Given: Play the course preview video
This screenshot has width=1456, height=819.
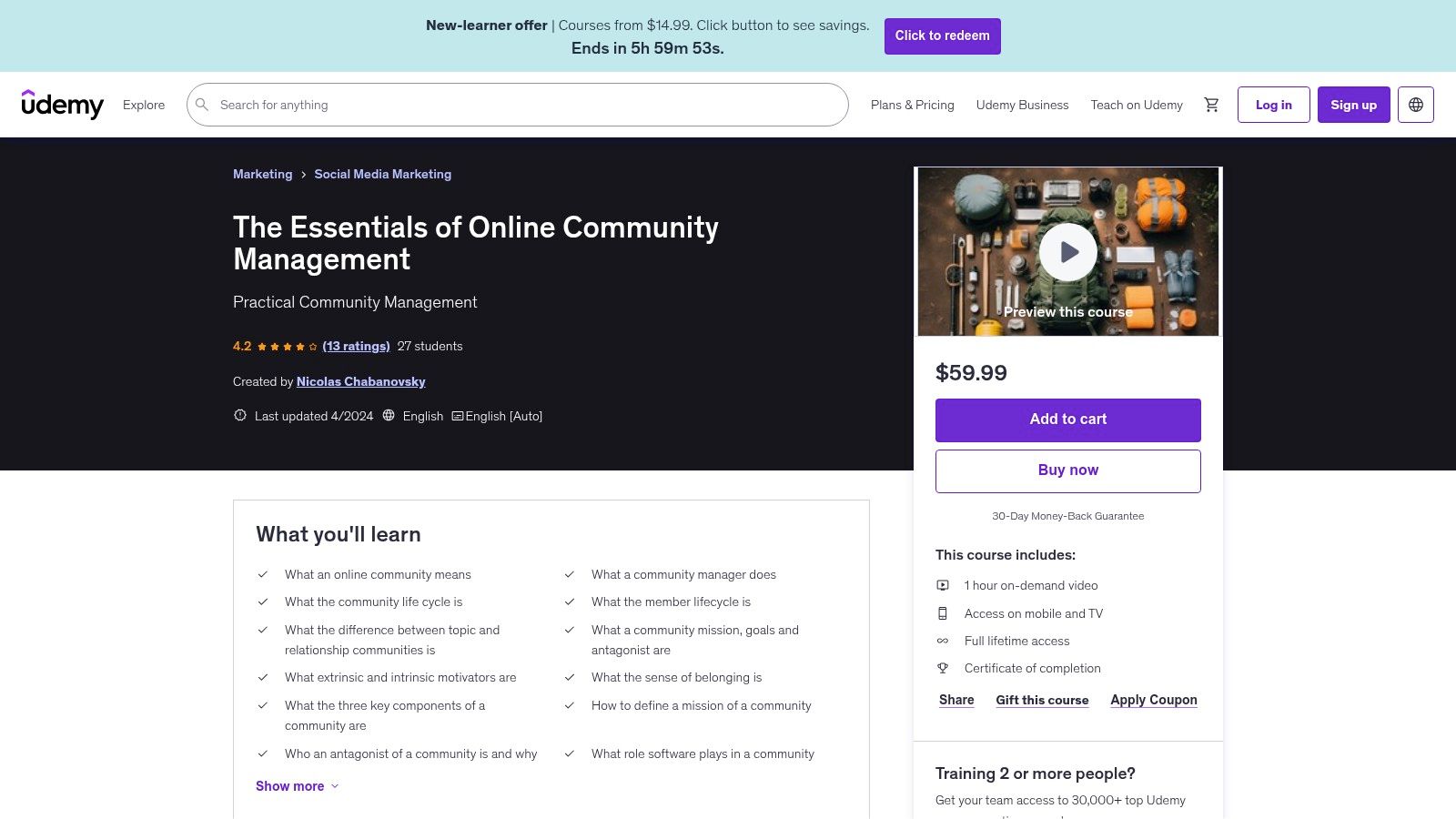Looking at the screenshot, I should [1068, 252].
